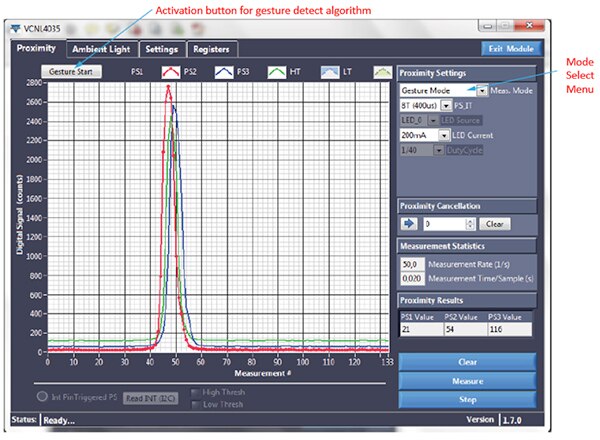Screen dimensions: 600x440
Task: Click the HT threshold legend icon
Action: point(331,72)
